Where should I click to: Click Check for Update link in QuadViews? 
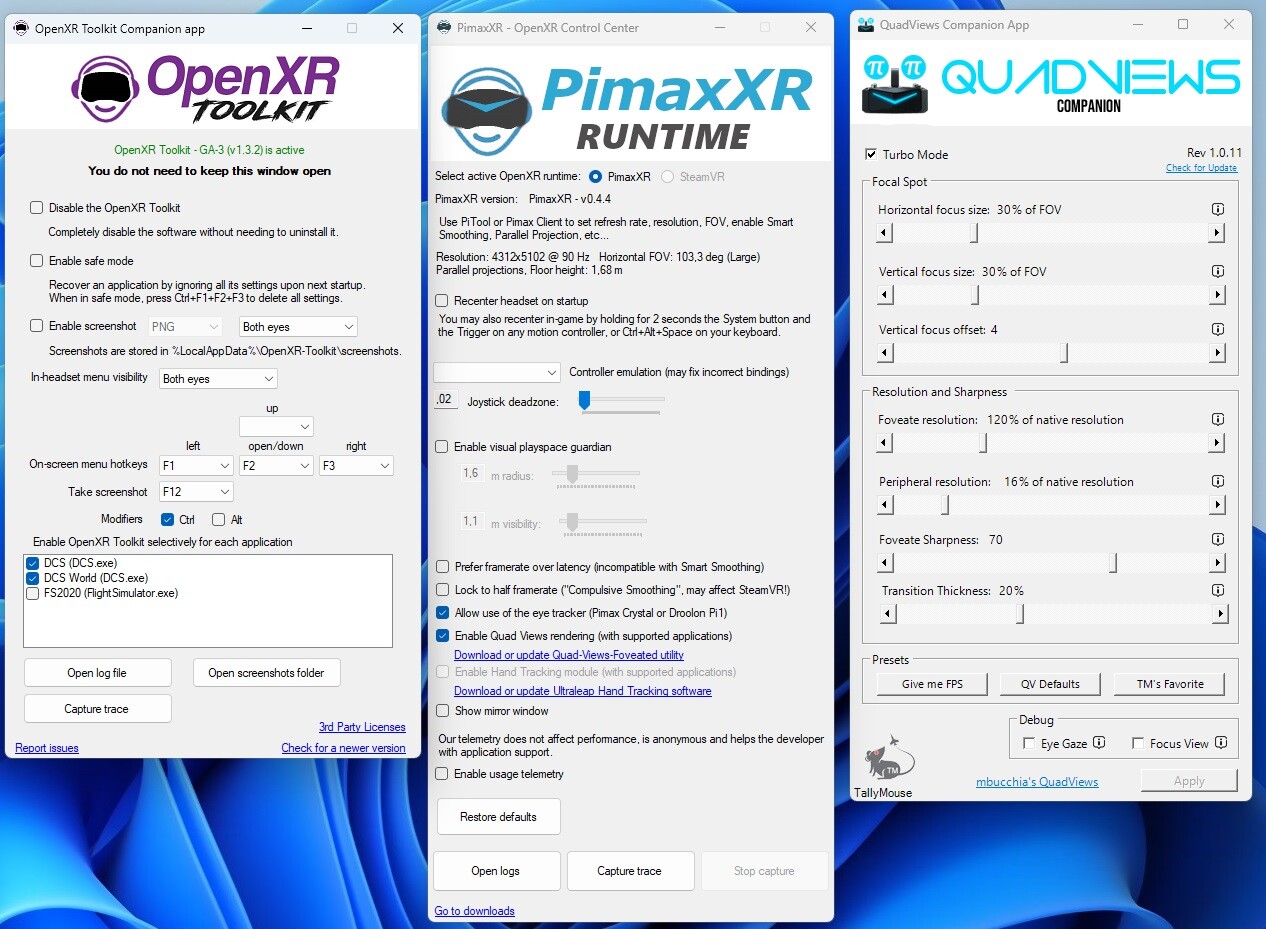pyautogui.click(x=1201, y=168)
